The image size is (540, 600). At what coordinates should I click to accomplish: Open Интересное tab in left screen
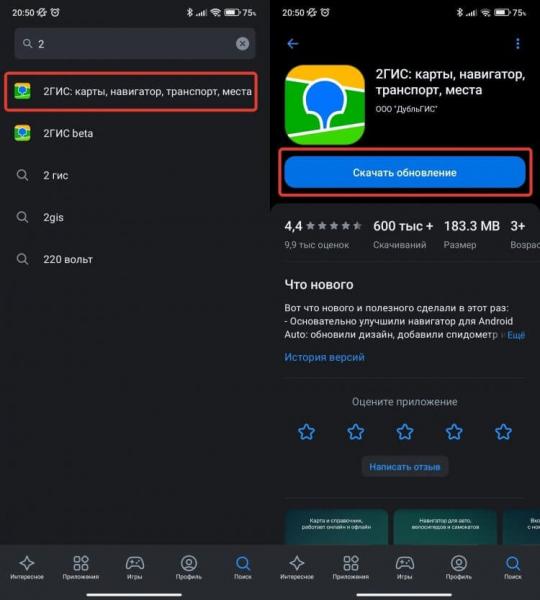point(27,567)
